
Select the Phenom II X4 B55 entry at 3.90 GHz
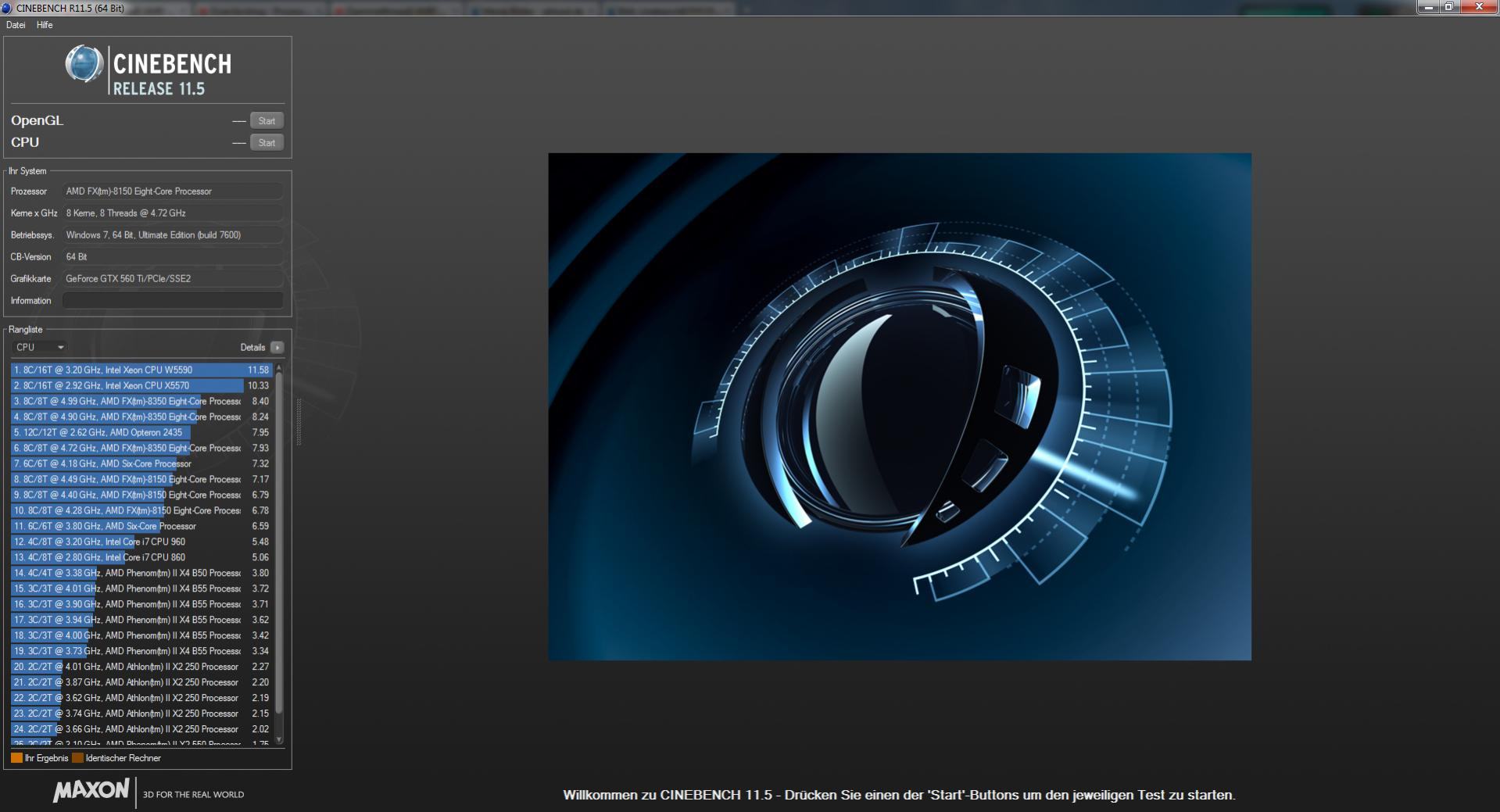click(141, 604)
